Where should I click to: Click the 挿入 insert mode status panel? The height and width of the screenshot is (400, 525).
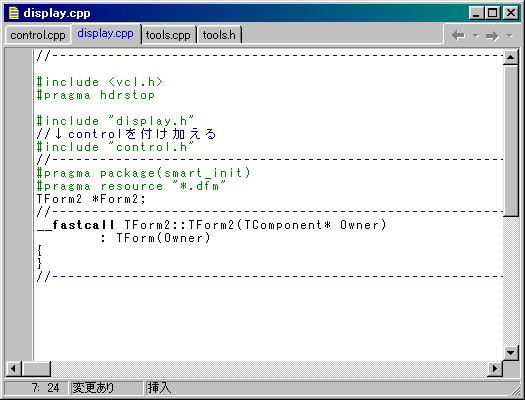160,388
